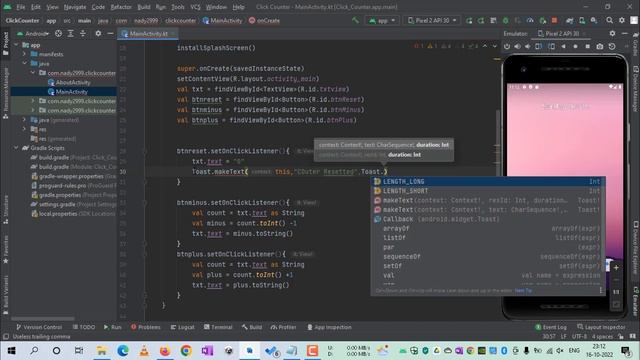The height and width of the screenshot is (360, 640).
Task: Select MainActivity in project tree
Action: click(x=68, y=92)
